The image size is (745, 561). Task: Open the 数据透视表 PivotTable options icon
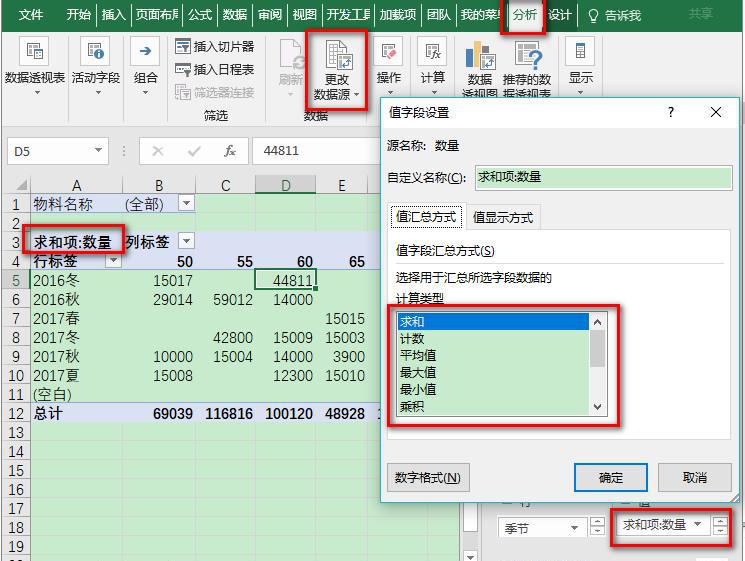point(34,51)
